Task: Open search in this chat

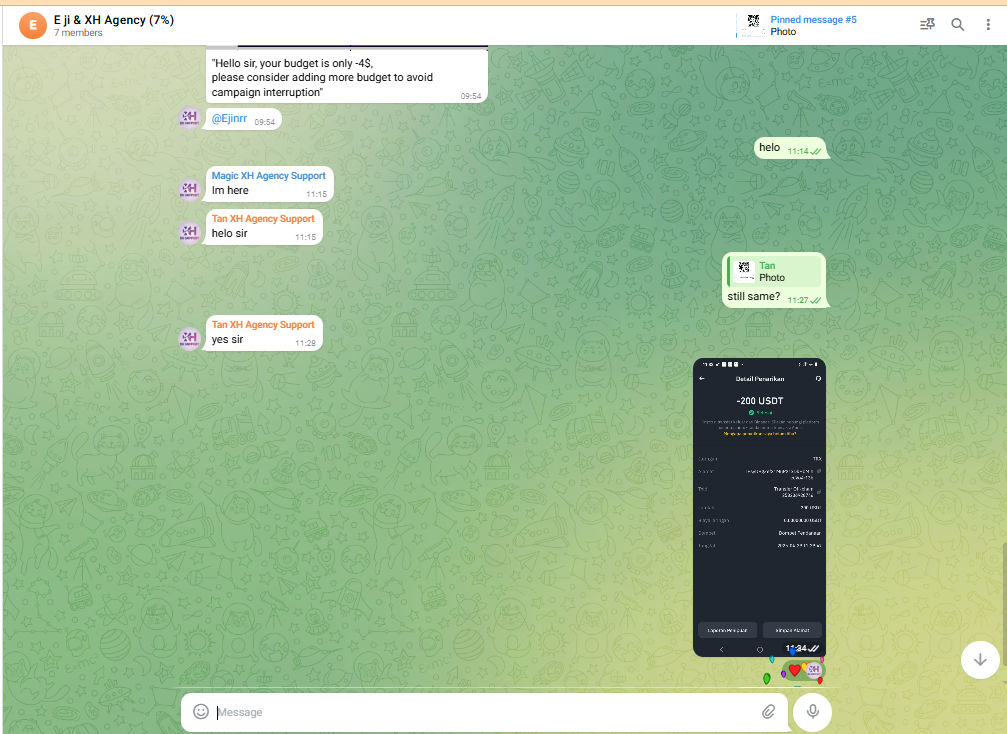Action: point(957,25)
